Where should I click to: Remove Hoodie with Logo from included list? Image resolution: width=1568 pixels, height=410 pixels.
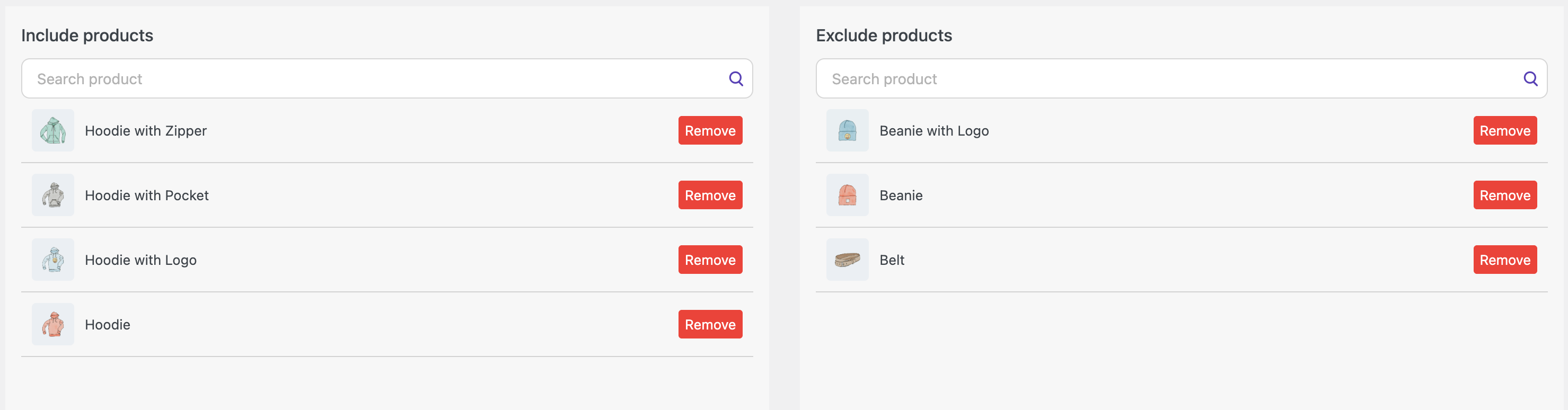coord(710,259)
